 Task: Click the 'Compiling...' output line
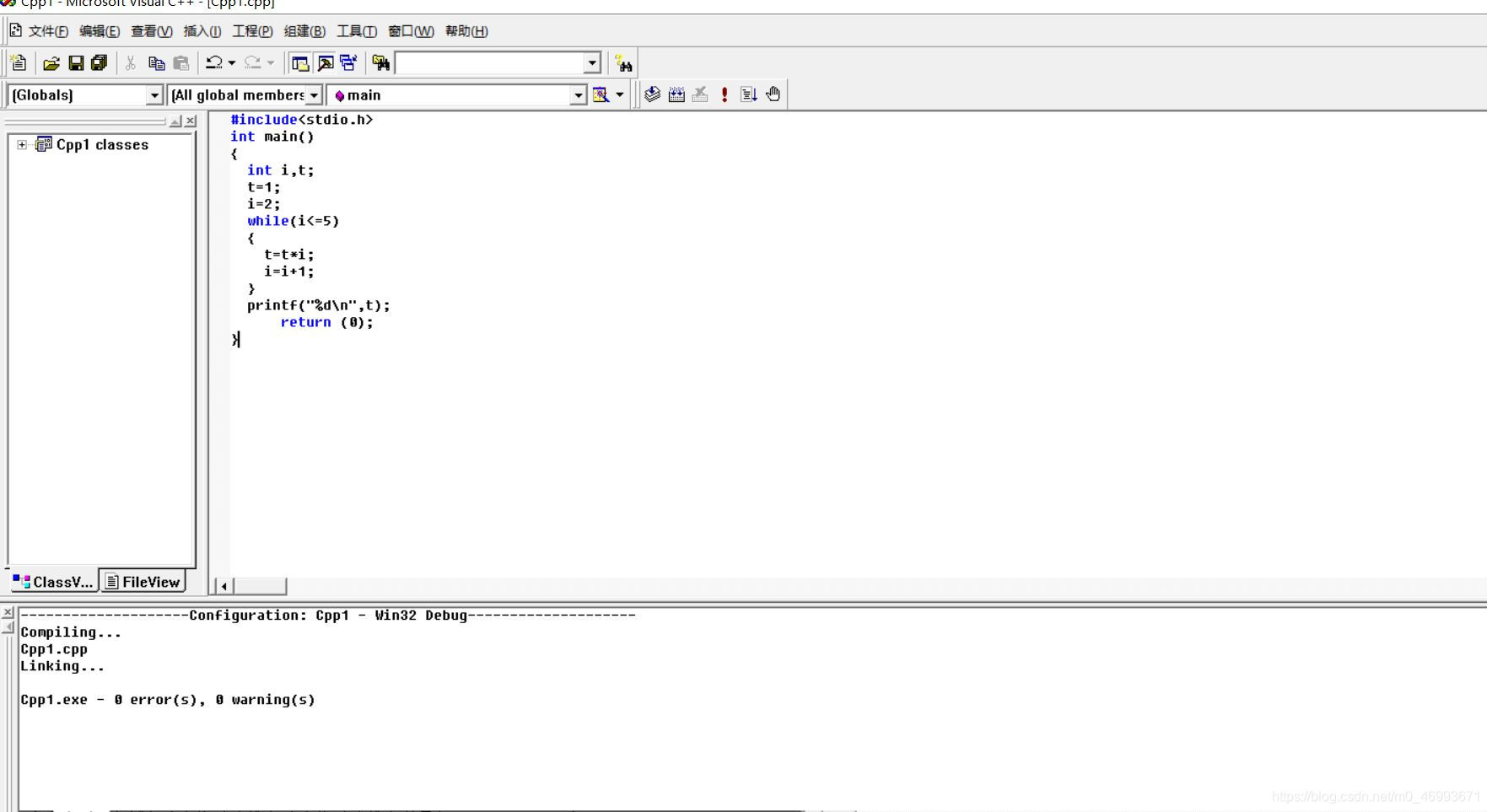pos(71,632)
